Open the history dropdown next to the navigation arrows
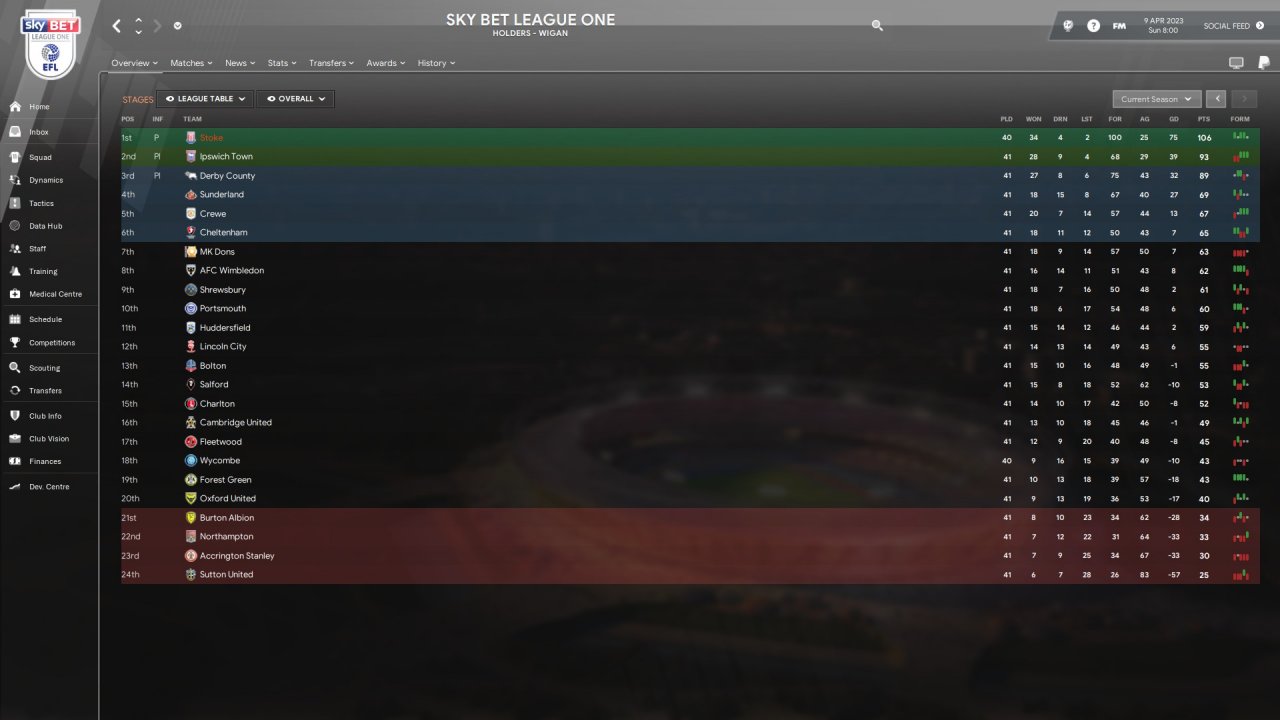The height and width of the screenshot is (720, 1280). click(177, 26)
